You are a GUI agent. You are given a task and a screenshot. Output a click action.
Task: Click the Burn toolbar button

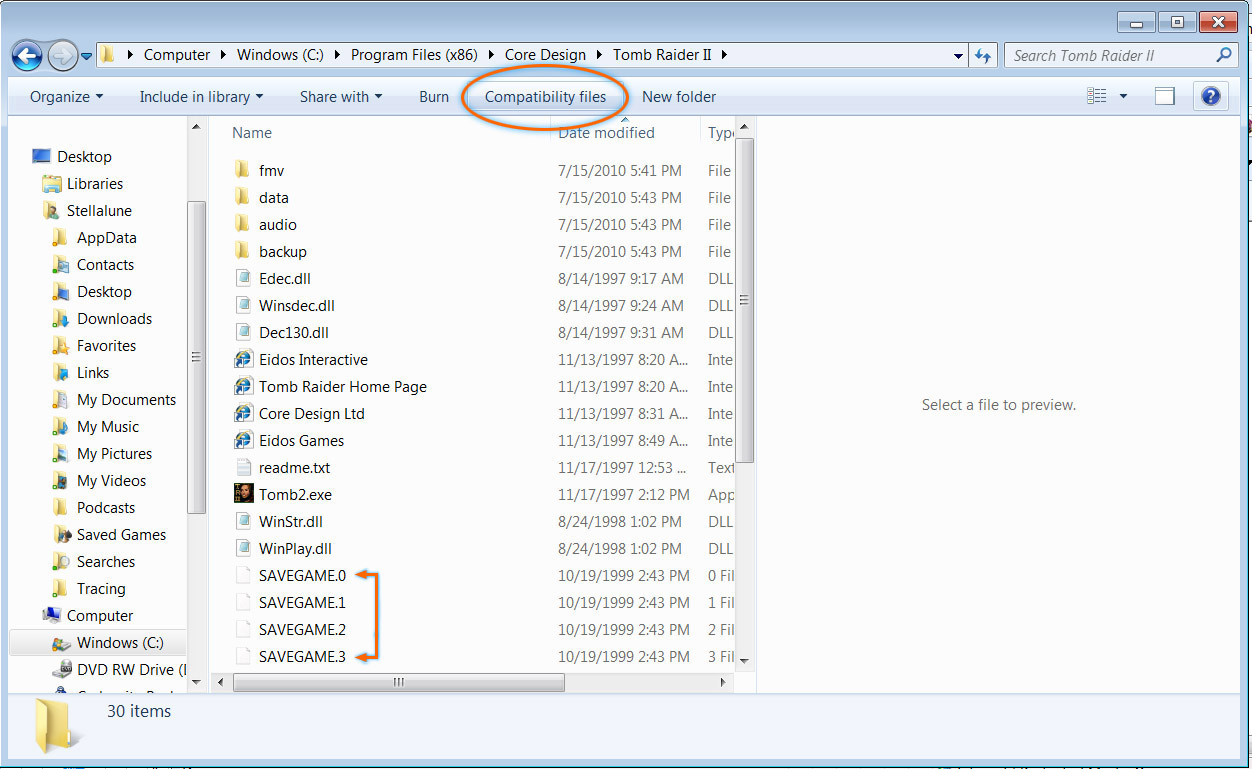[x=434, y=97]
